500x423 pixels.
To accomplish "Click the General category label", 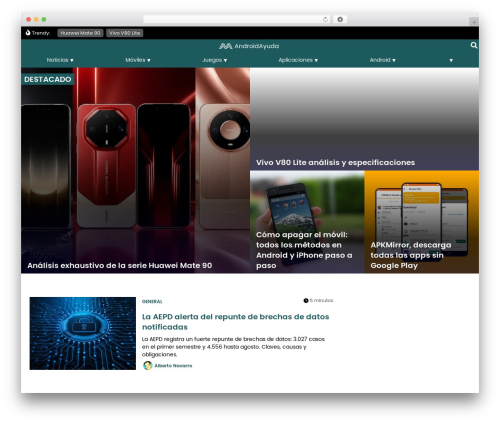I will pyautogui.click(x=152, y=301).
